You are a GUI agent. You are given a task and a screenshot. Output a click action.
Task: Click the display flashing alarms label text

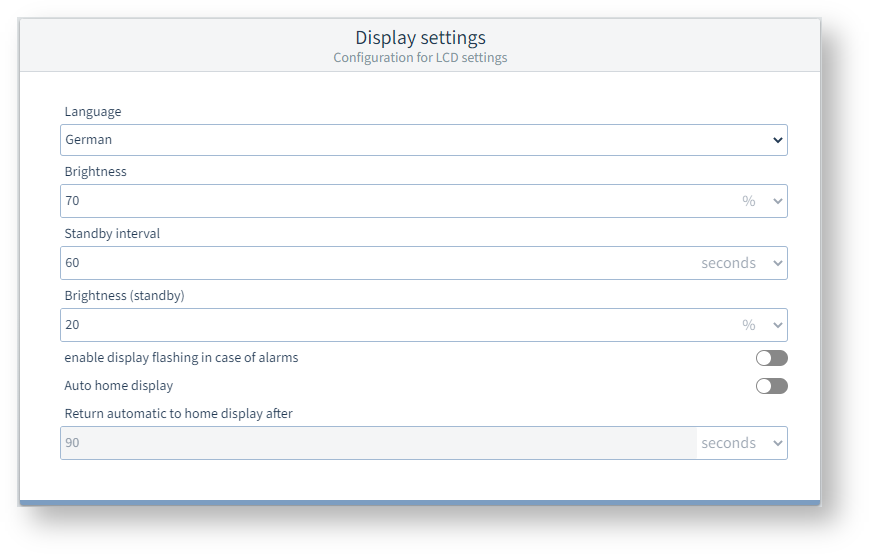[181, 358]
